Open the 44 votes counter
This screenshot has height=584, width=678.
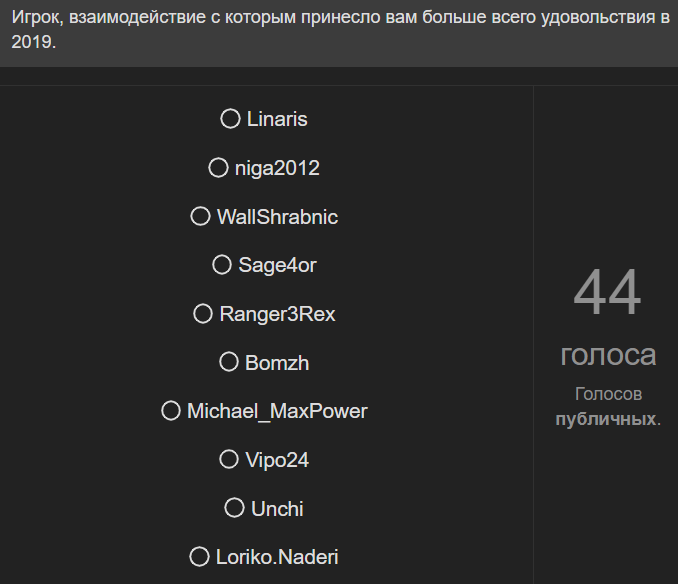[x=607, y=294]
